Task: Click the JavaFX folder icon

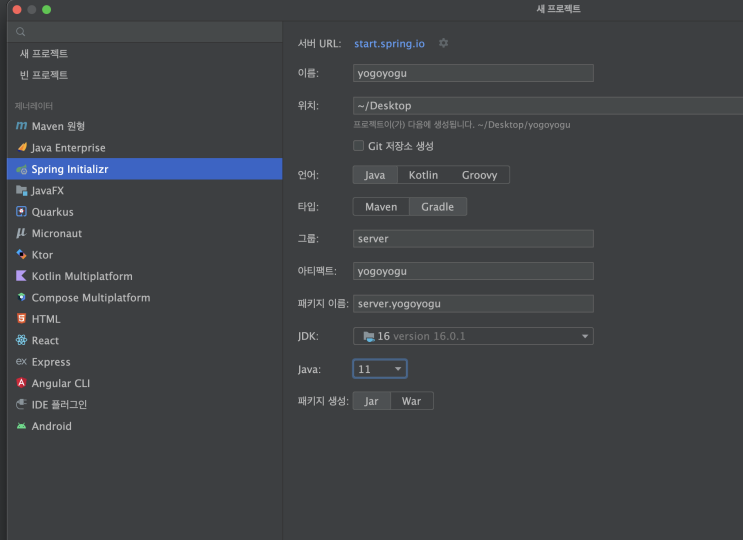Action: 22,190
